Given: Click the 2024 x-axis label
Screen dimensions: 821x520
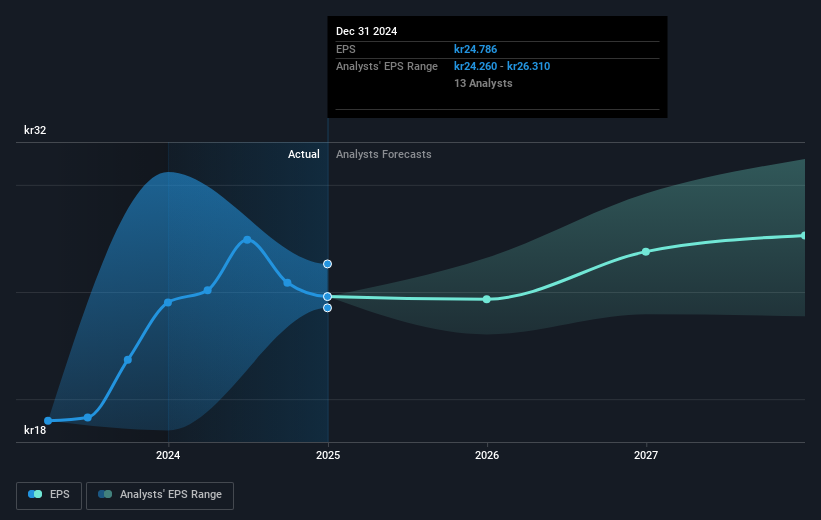Looking at the screenshot, I should [168, 455].
